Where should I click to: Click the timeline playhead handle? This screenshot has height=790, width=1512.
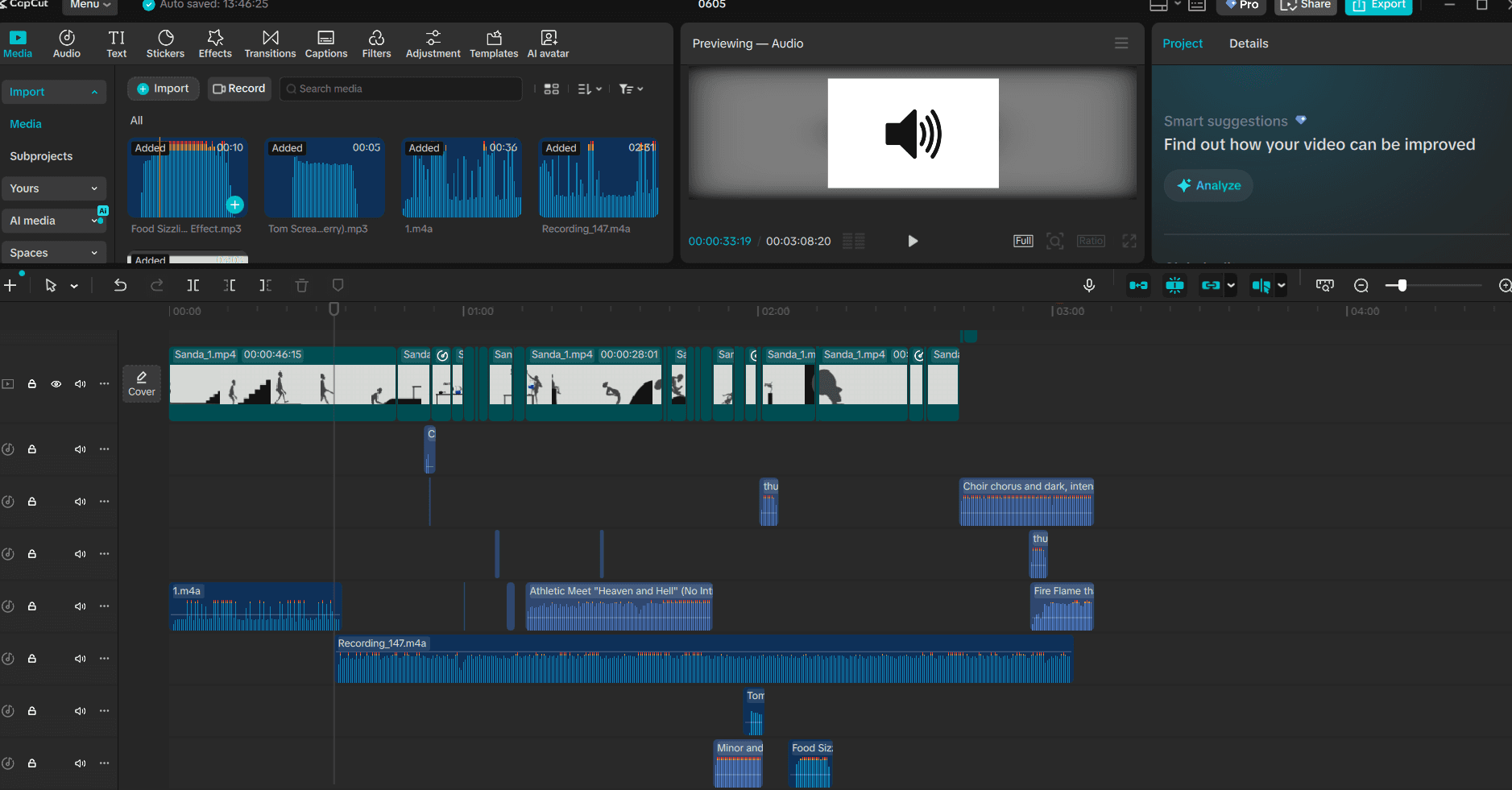click(x=334, y=309)
